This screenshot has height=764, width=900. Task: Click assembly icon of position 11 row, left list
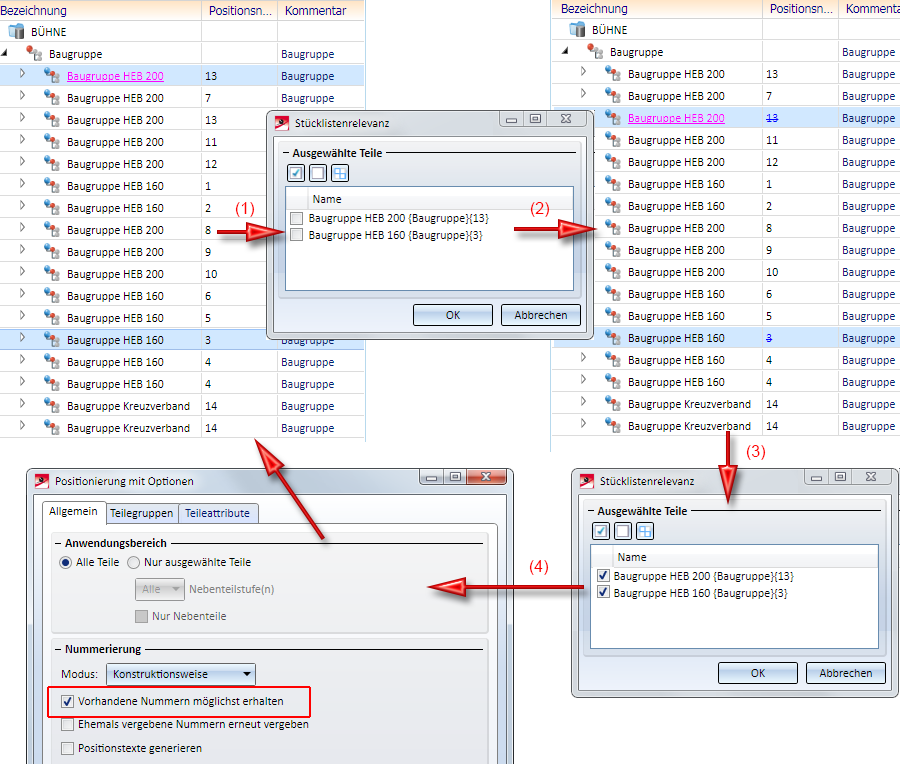[52, 142]
